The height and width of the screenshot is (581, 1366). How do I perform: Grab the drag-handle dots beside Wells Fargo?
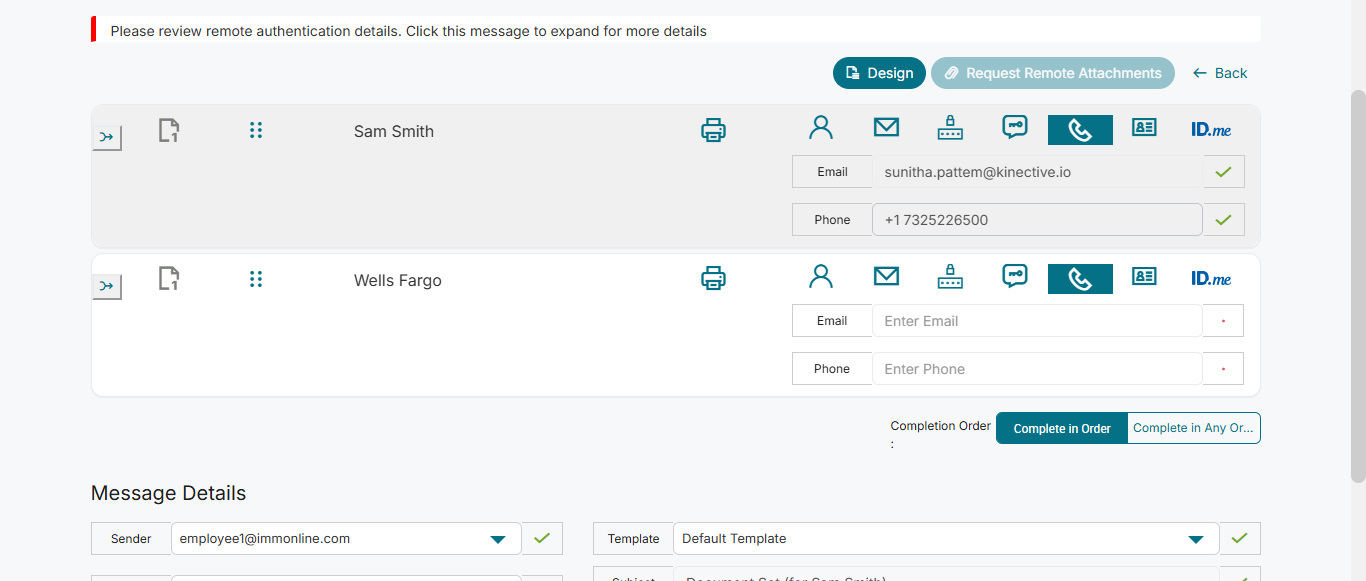256,279
